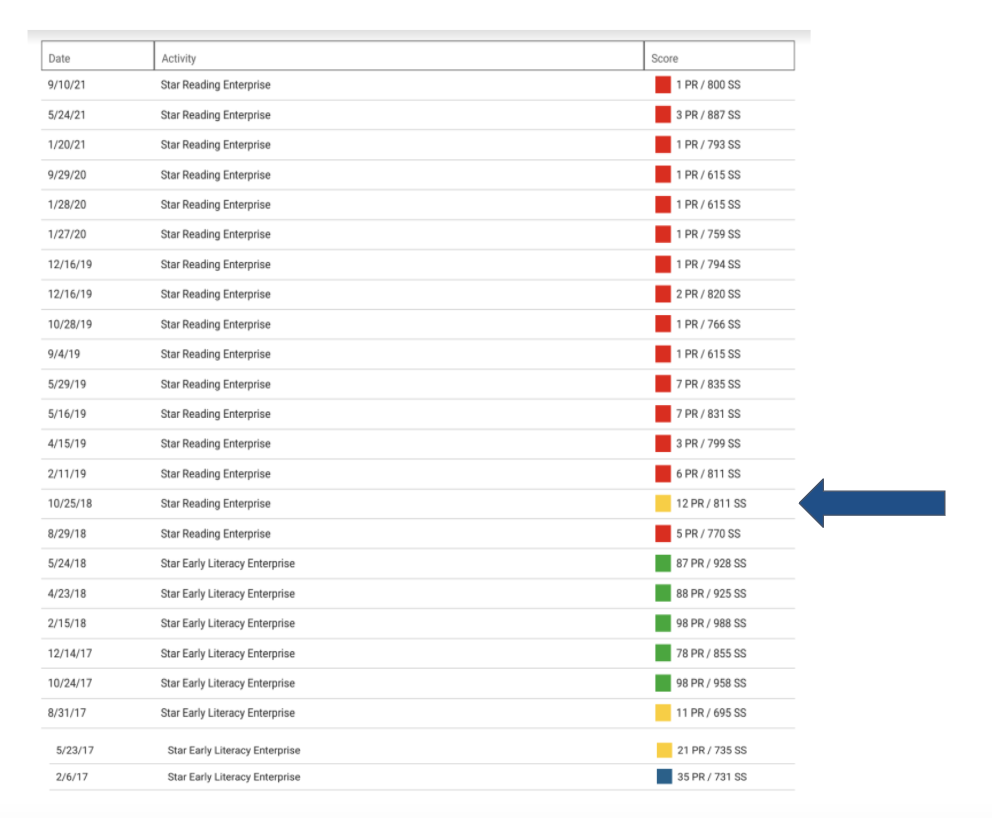Click the red swatch beside 5 PR / 770 SS
The width and height of the screenshot is (992, 818).
pos(662,533)
